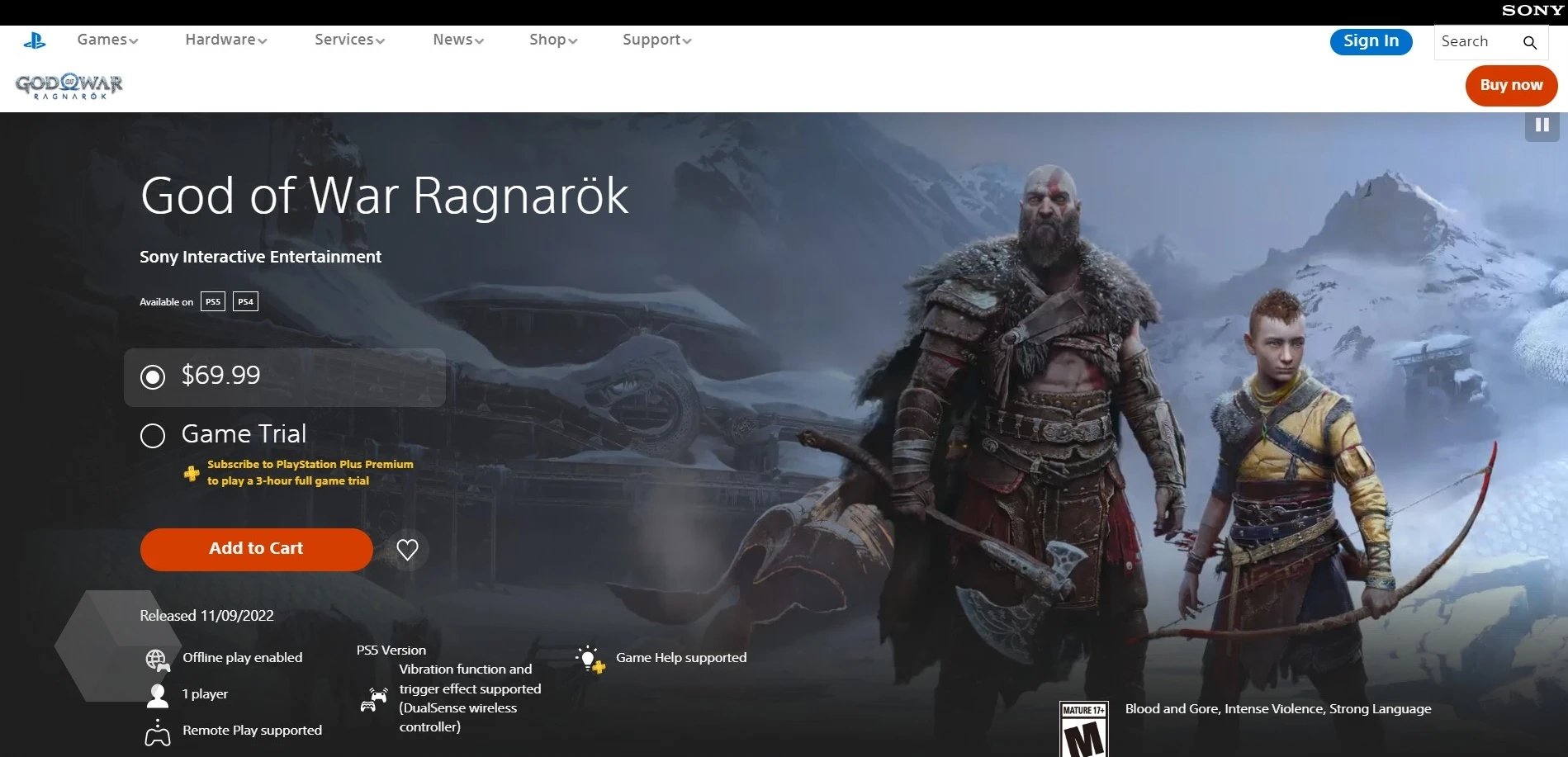
Task: Click the Offline play enabled globe icon
Action: 158,660
